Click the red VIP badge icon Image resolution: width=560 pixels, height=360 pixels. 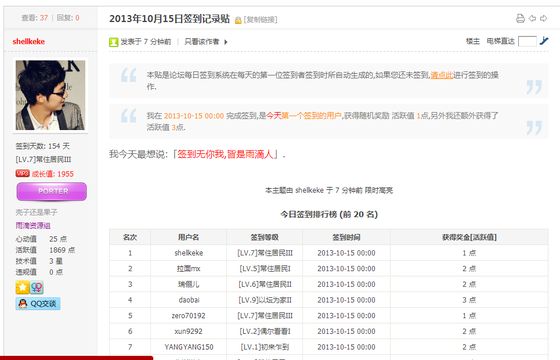[22, 173]
